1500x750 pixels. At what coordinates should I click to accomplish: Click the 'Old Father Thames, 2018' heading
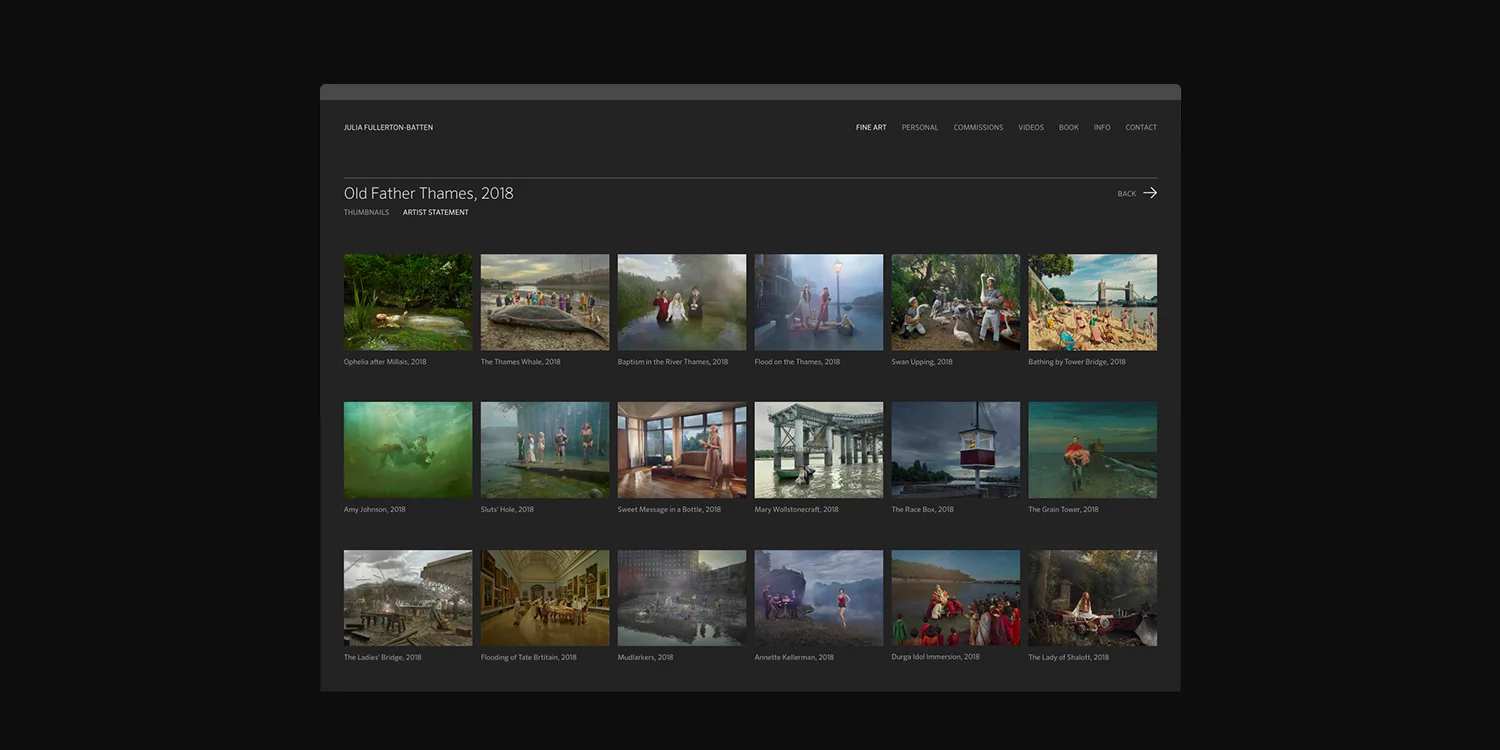[429, 194]
